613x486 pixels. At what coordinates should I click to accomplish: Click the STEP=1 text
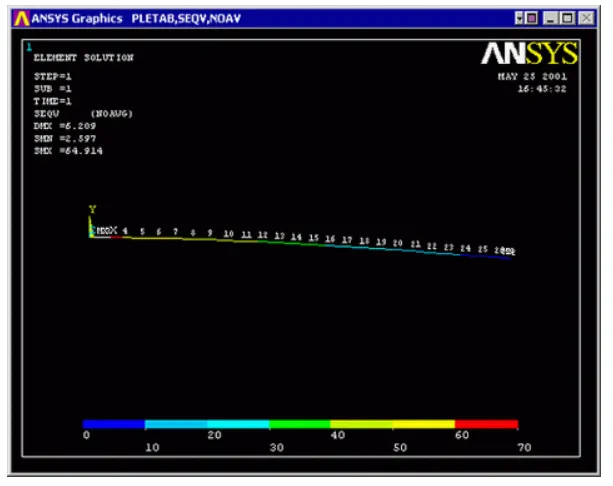pos(52,76)
